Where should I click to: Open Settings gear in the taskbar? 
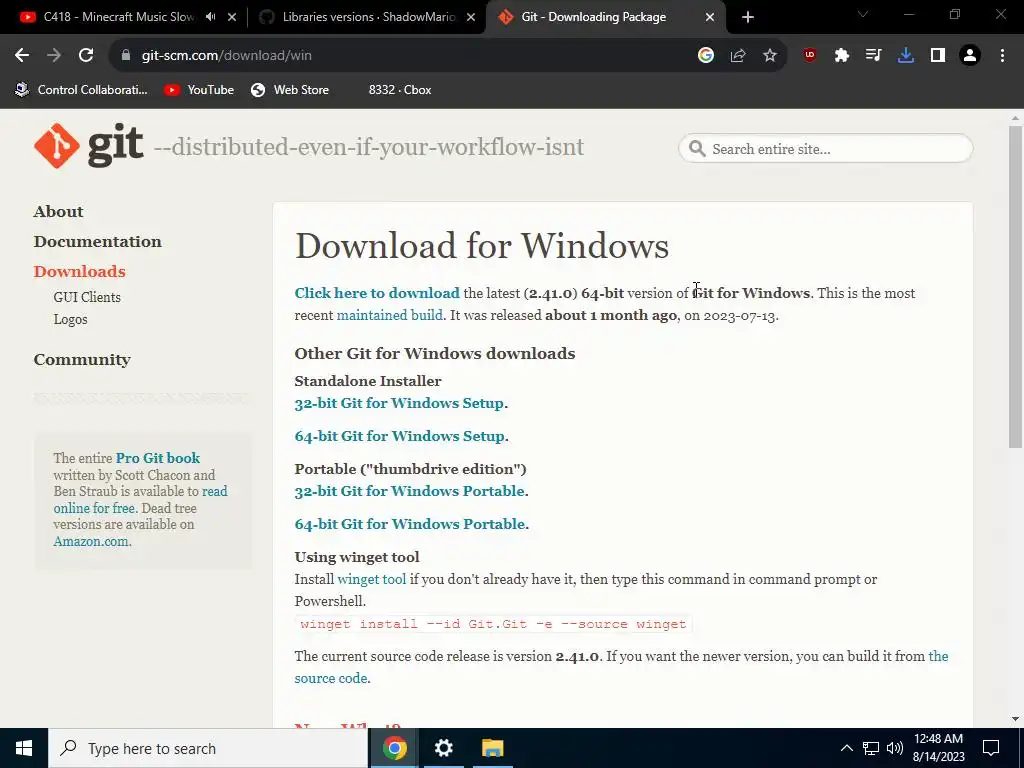443,748
